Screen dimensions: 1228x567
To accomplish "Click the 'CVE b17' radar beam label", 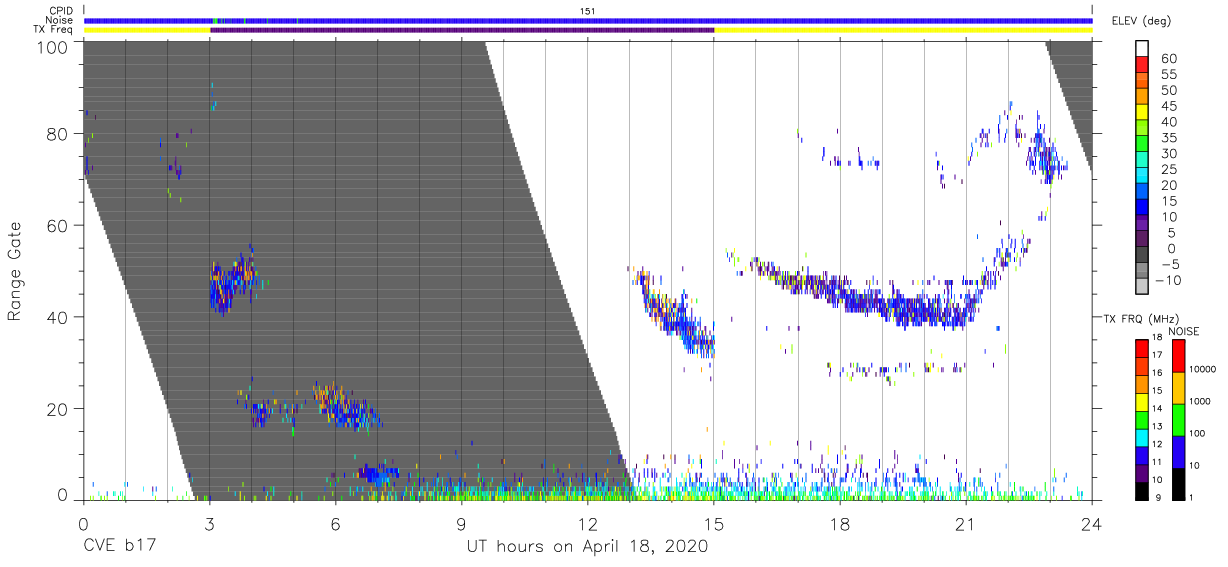I will point(118,547).
